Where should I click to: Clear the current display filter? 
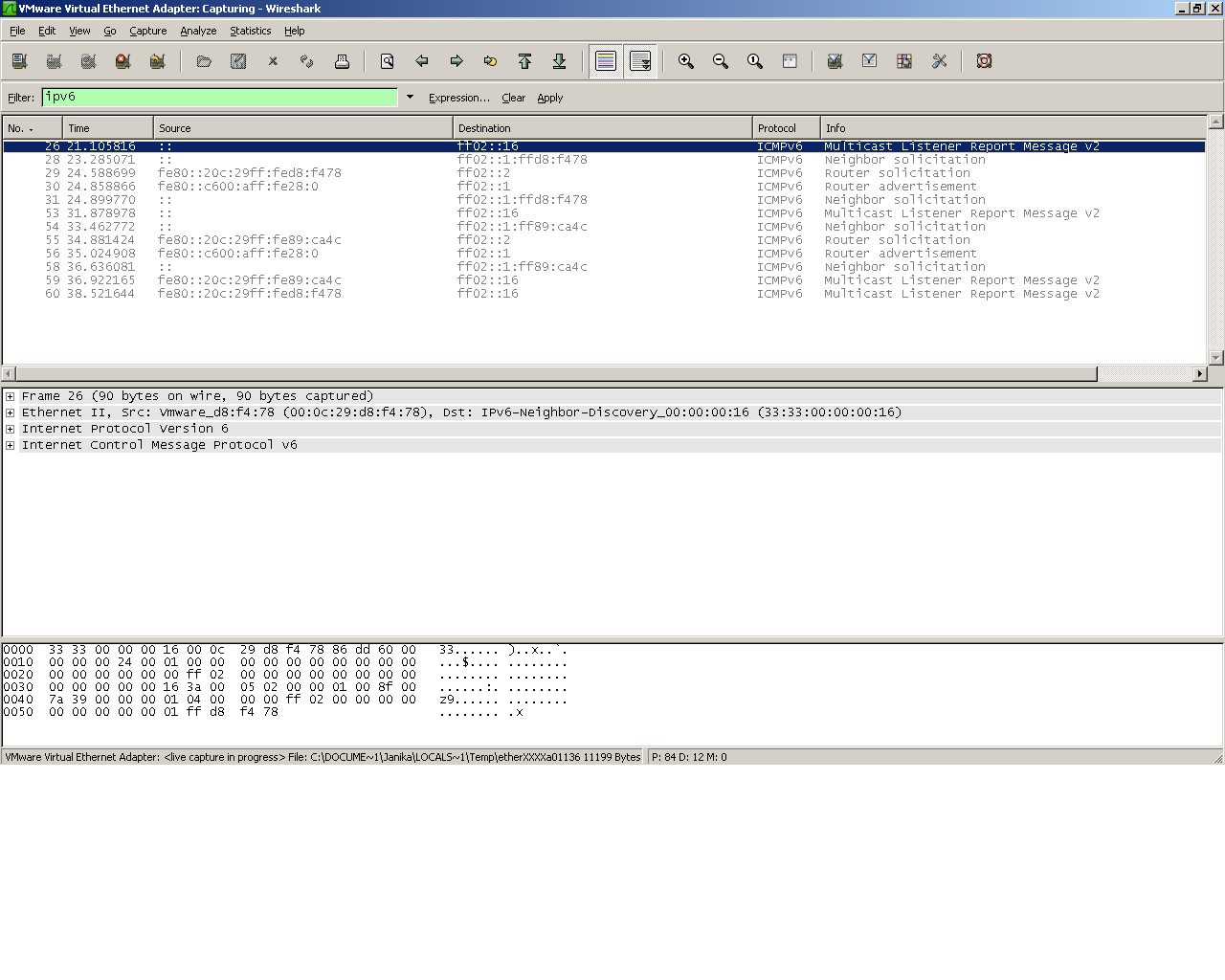click(514, 97)
